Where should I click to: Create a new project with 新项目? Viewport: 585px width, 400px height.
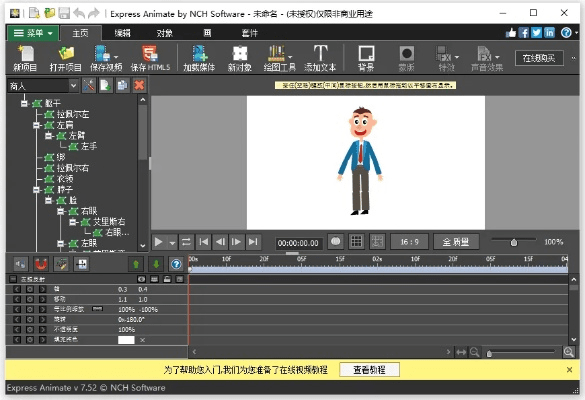click(x=25, y=58)
